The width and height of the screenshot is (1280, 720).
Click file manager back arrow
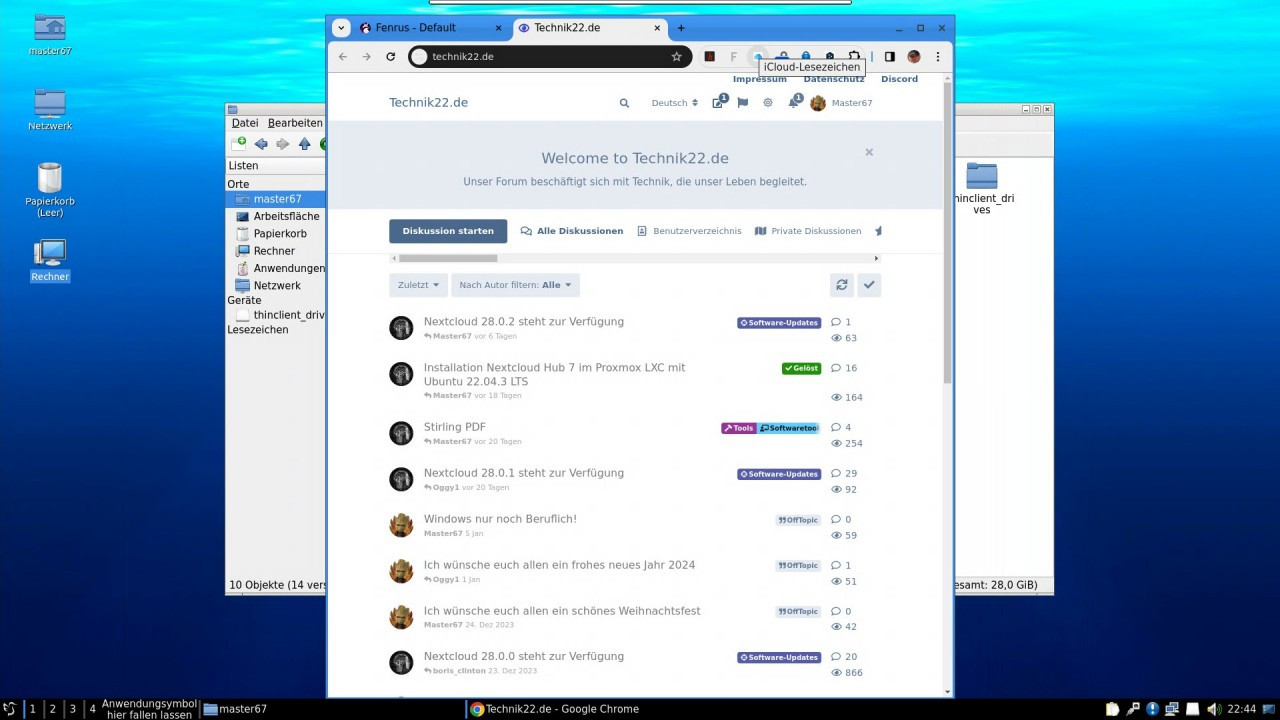point(261,144)
